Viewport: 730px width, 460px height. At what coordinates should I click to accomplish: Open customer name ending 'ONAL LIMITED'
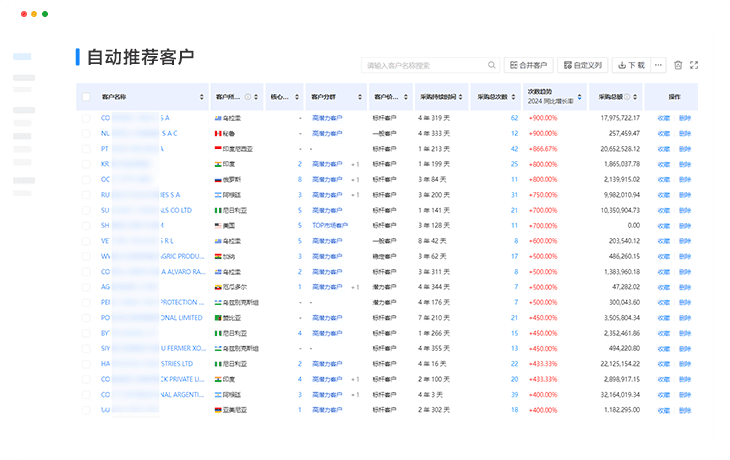tap(152, 318)
